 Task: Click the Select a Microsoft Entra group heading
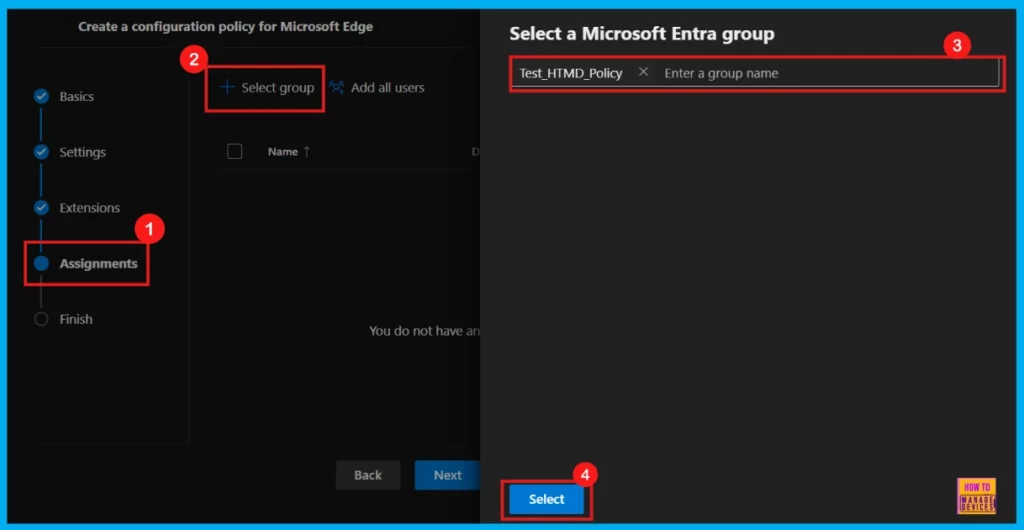click(x=642, y=34)
